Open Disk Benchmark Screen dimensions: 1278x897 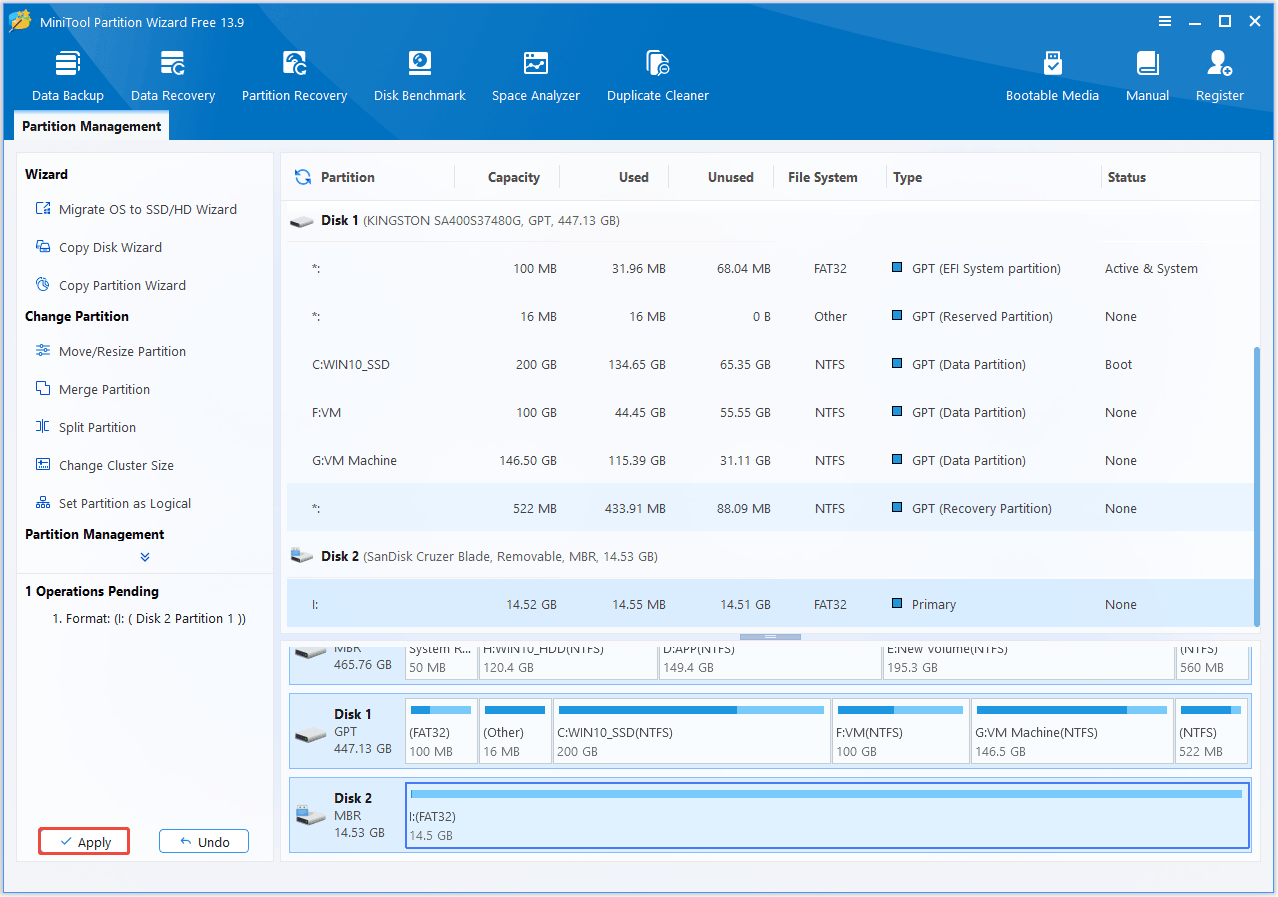point(420,76)
